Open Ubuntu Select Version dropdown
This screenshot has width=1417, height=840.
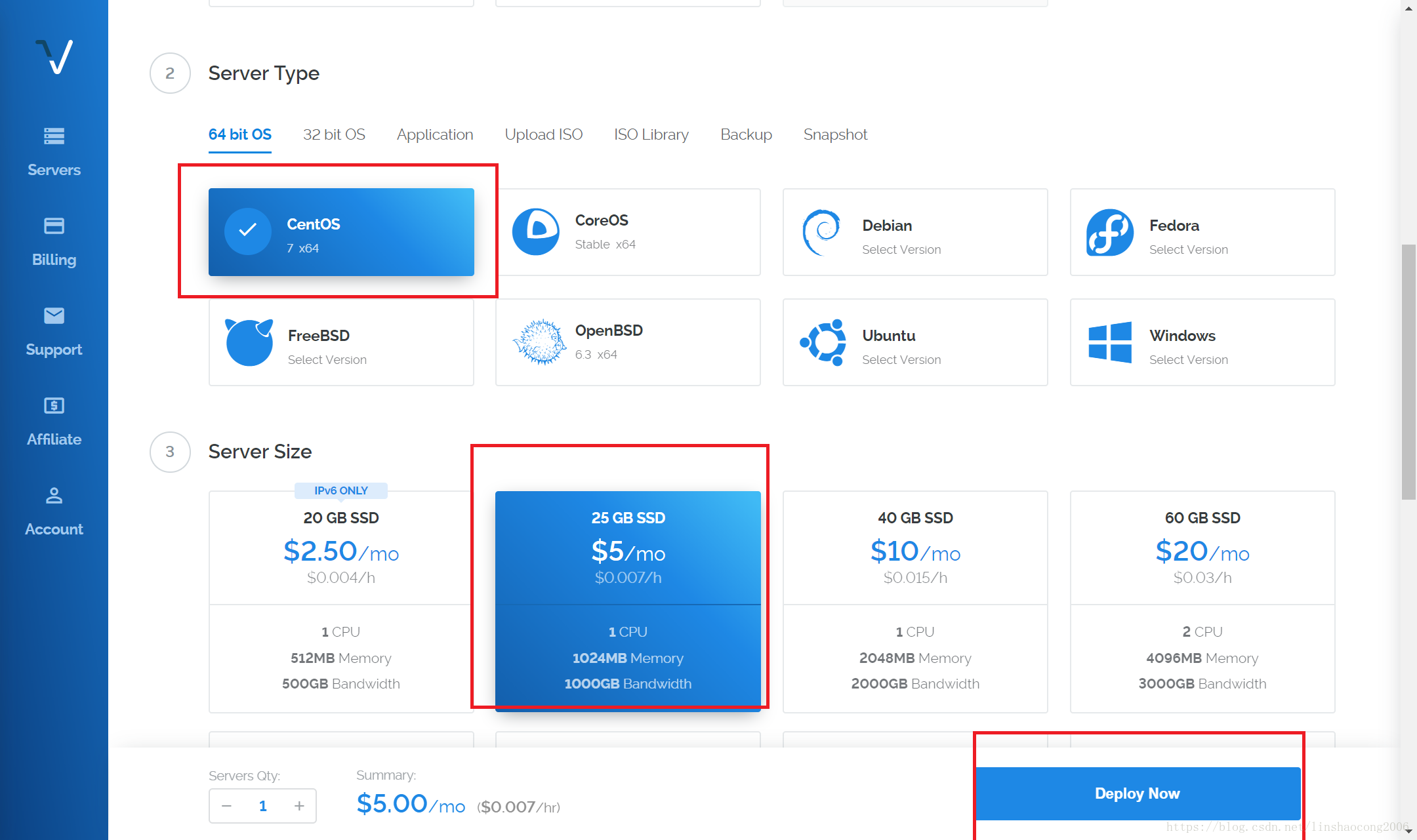[x=901, y=360]
